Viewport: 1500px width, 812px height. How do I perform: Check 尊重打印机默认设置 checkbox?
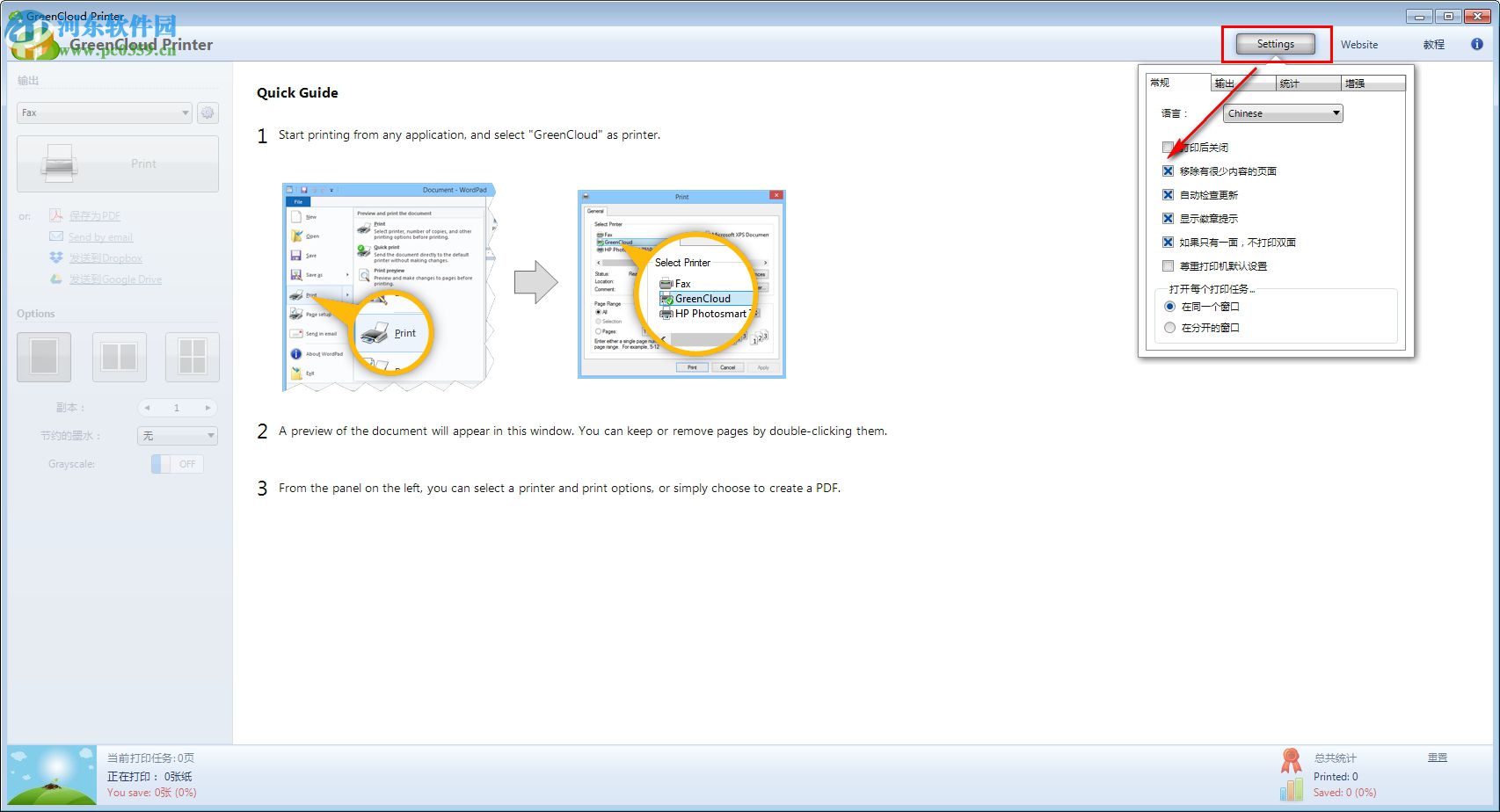coord(1168,265)
